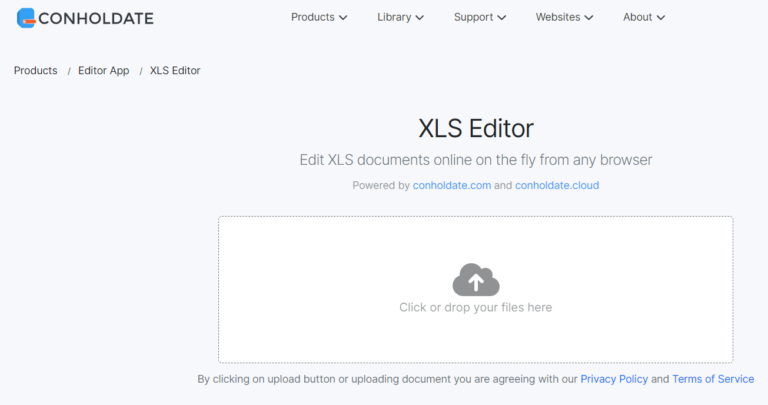This screenshot has width=768, height=405.
Task: Open the Library menu
Action: [394, 17]
